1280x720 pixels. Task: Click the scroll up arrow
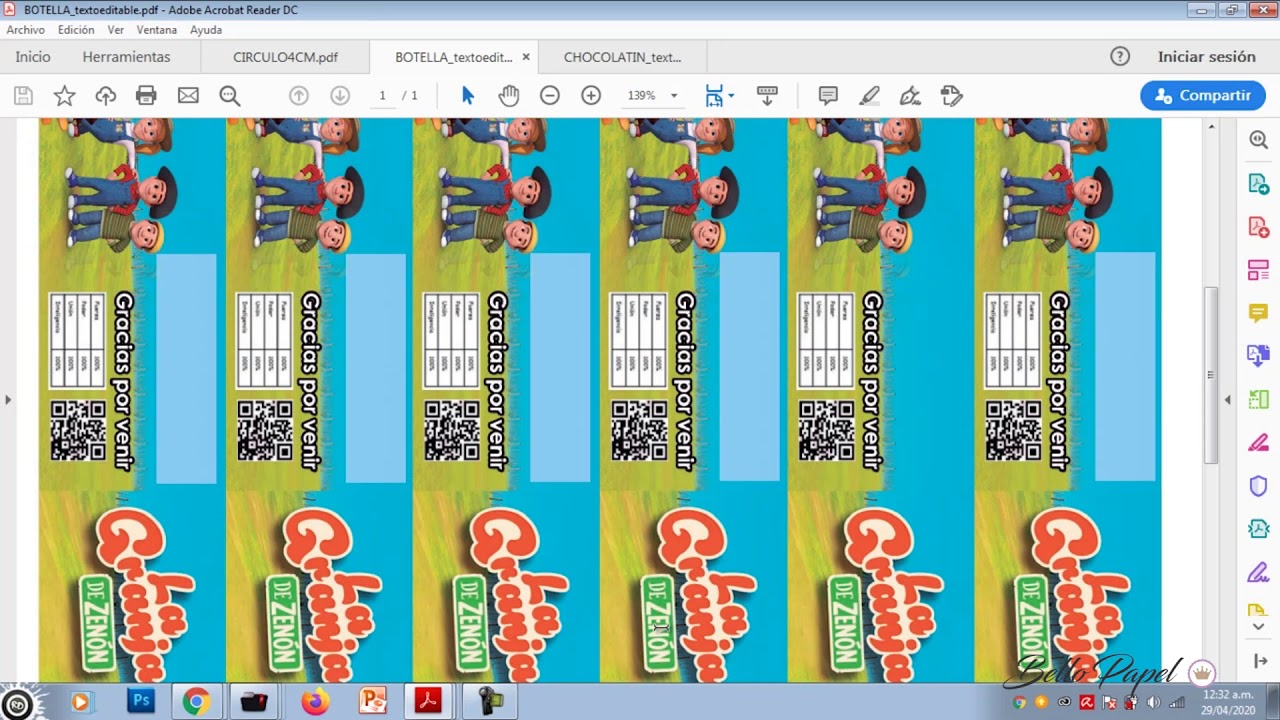(x=1211, y=127)
